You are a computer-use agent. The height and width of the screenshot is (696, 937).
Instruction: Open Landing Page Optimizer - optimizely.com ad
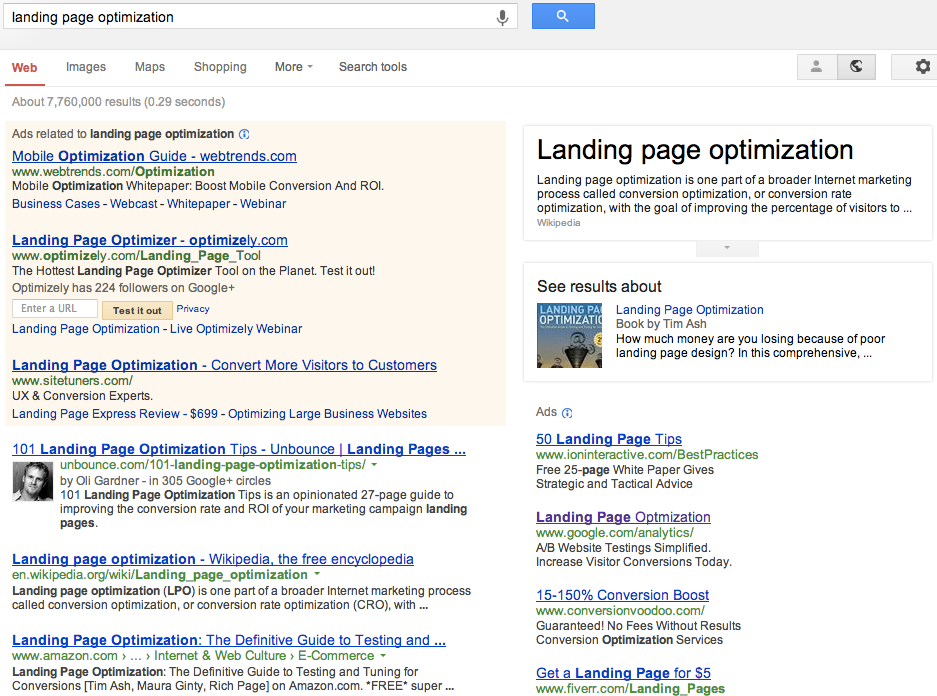149,240
